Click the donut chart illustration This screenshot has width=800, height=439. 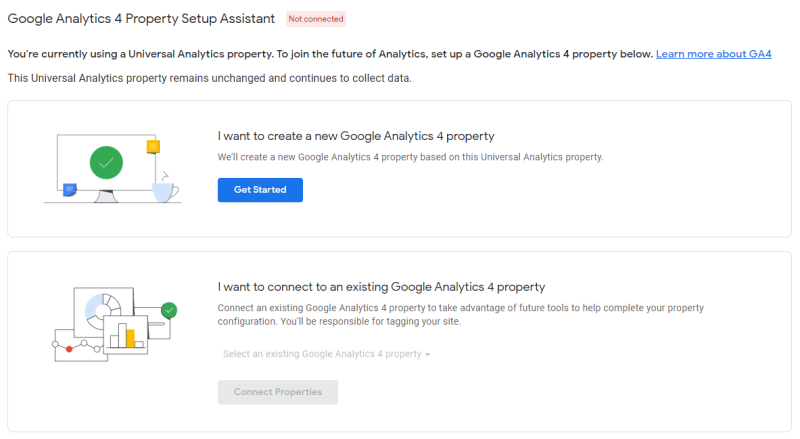pyautogui.click(x=104, y=311)
